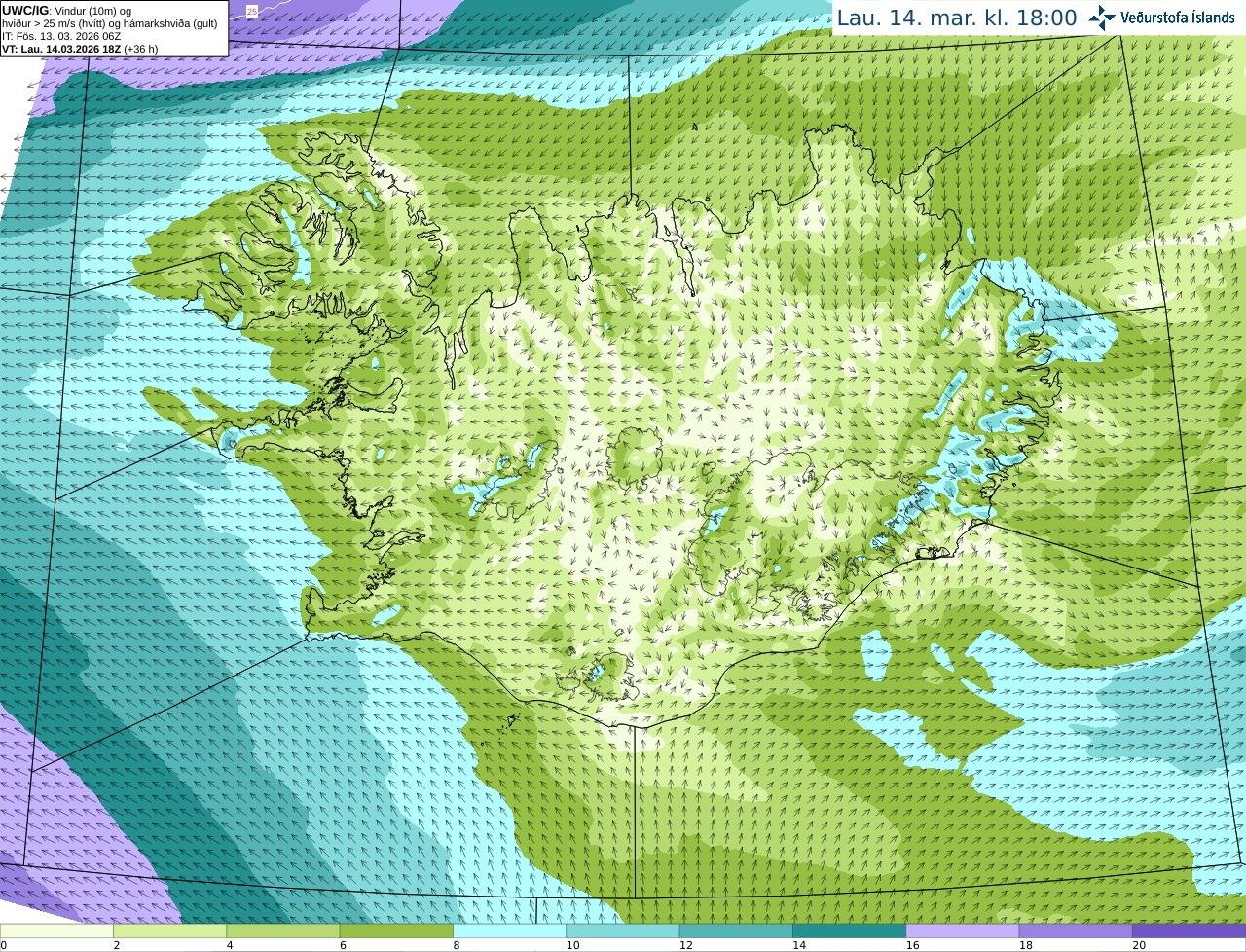This screenshot has height=952, width=1246.
Task: Select the 4–6 m/s green swatch
Action: click(x=283, y=931)
